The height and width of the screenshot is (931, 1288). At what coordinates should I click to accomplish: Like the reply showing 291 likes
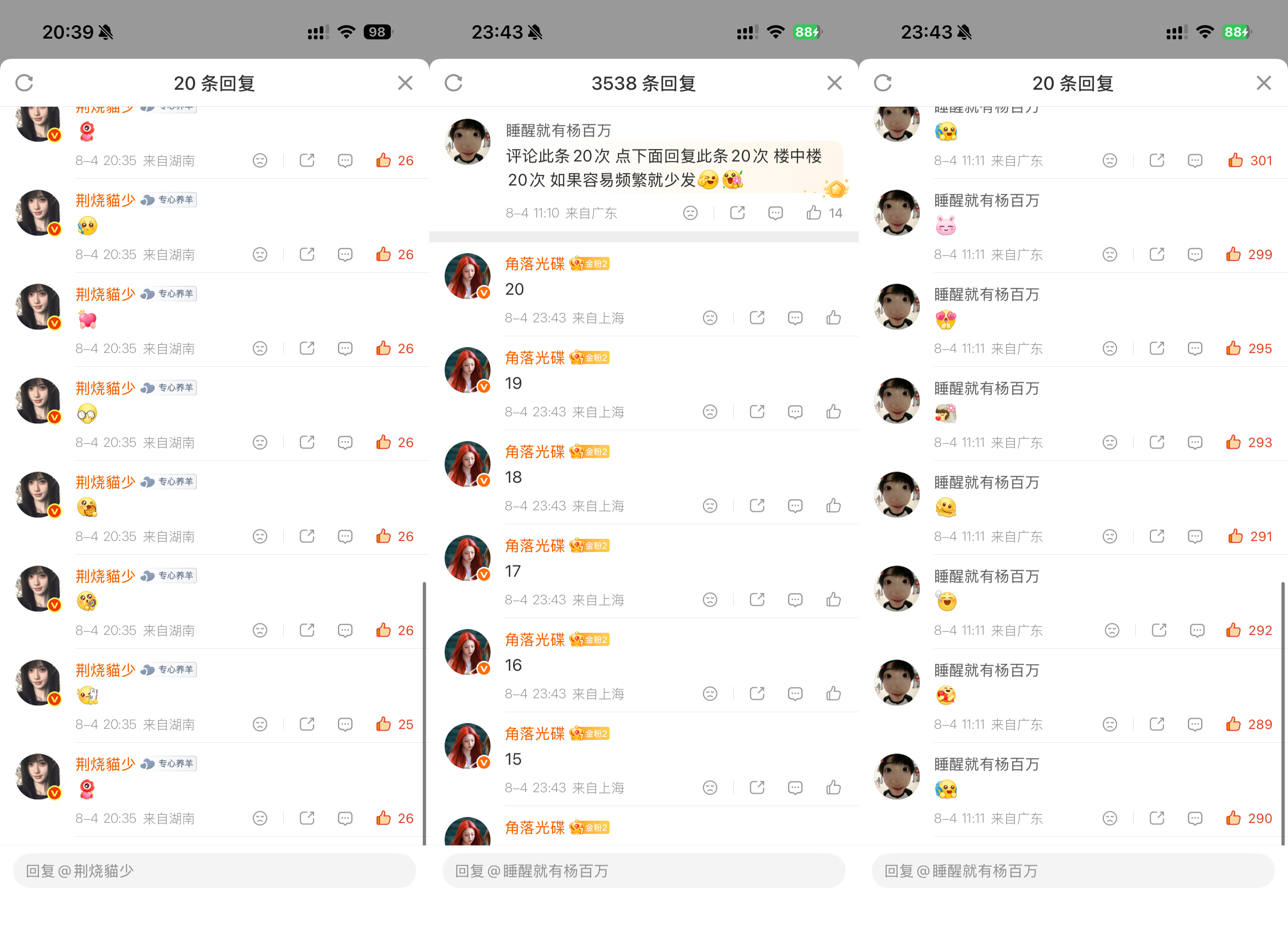pos(1236,536)
